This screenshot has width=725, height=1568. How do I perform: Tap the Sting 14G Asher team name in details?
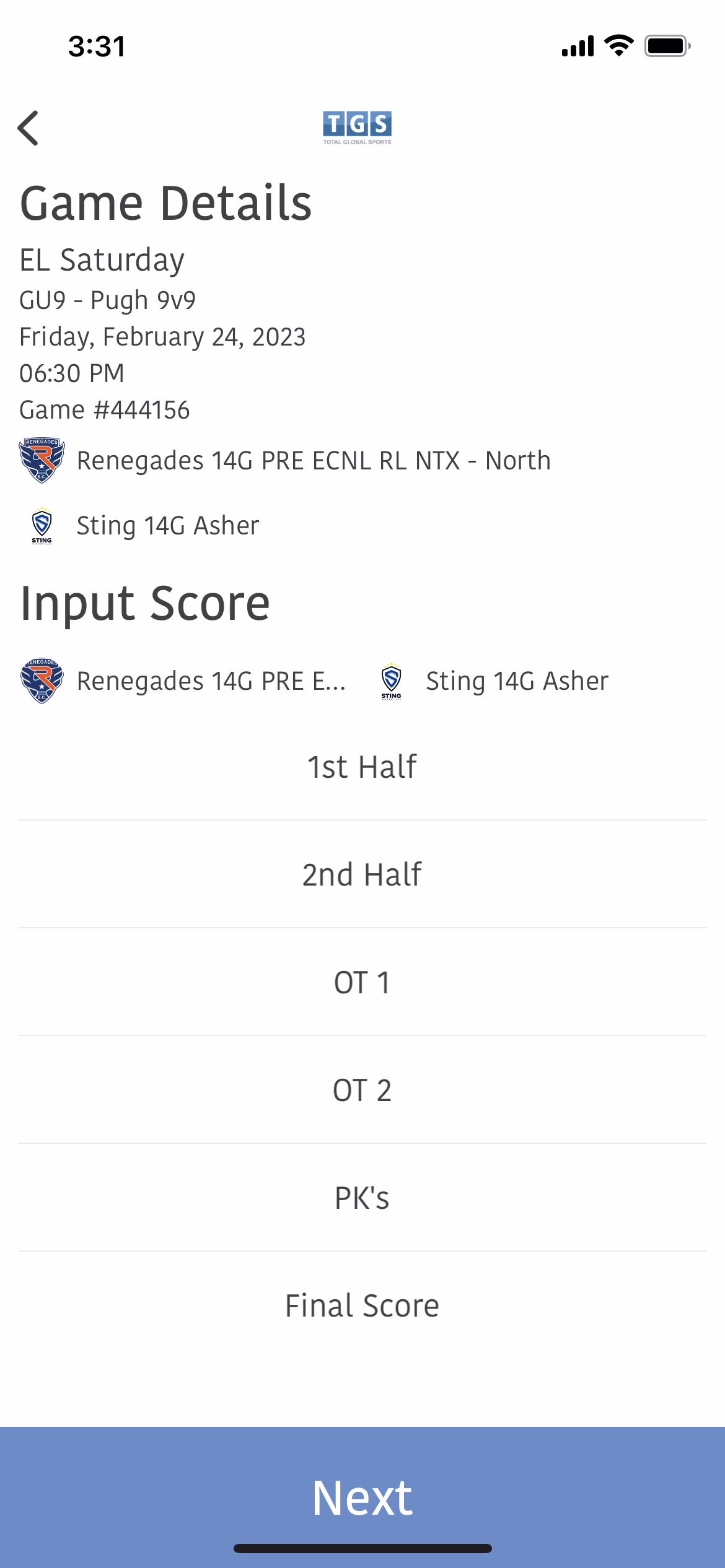tap(167, 526)
